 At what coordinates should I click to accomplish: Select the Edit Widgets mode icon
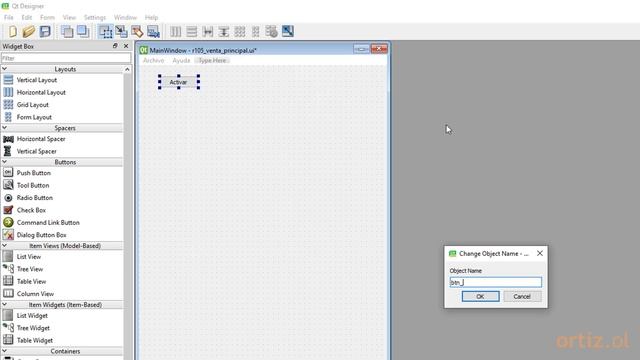pos(105,31)
